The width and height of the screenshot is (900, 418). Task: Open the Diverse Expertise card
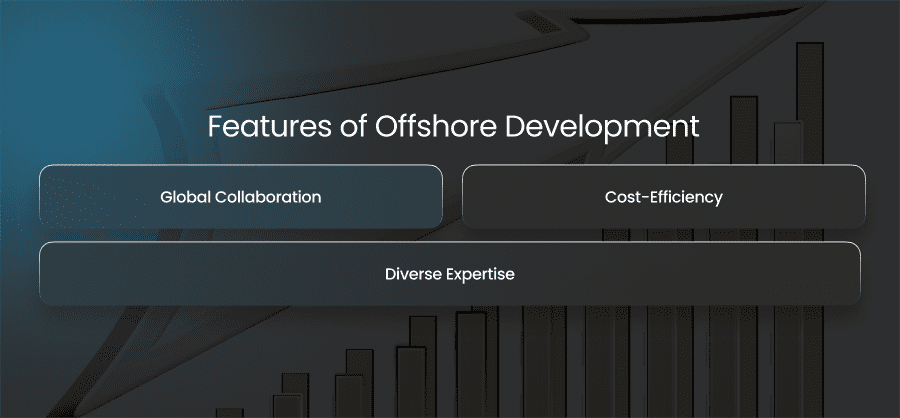click(x=450, y=274)
